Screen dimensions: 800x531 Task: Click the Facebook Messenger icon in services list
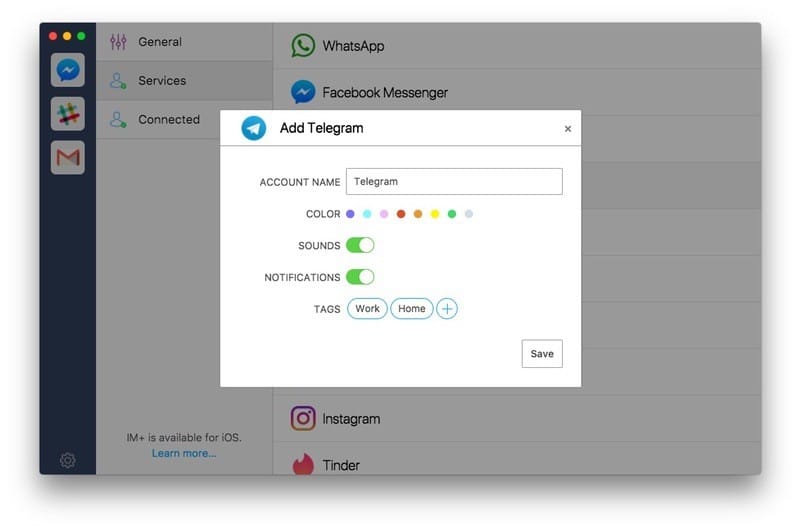click(x=303, y=92)
